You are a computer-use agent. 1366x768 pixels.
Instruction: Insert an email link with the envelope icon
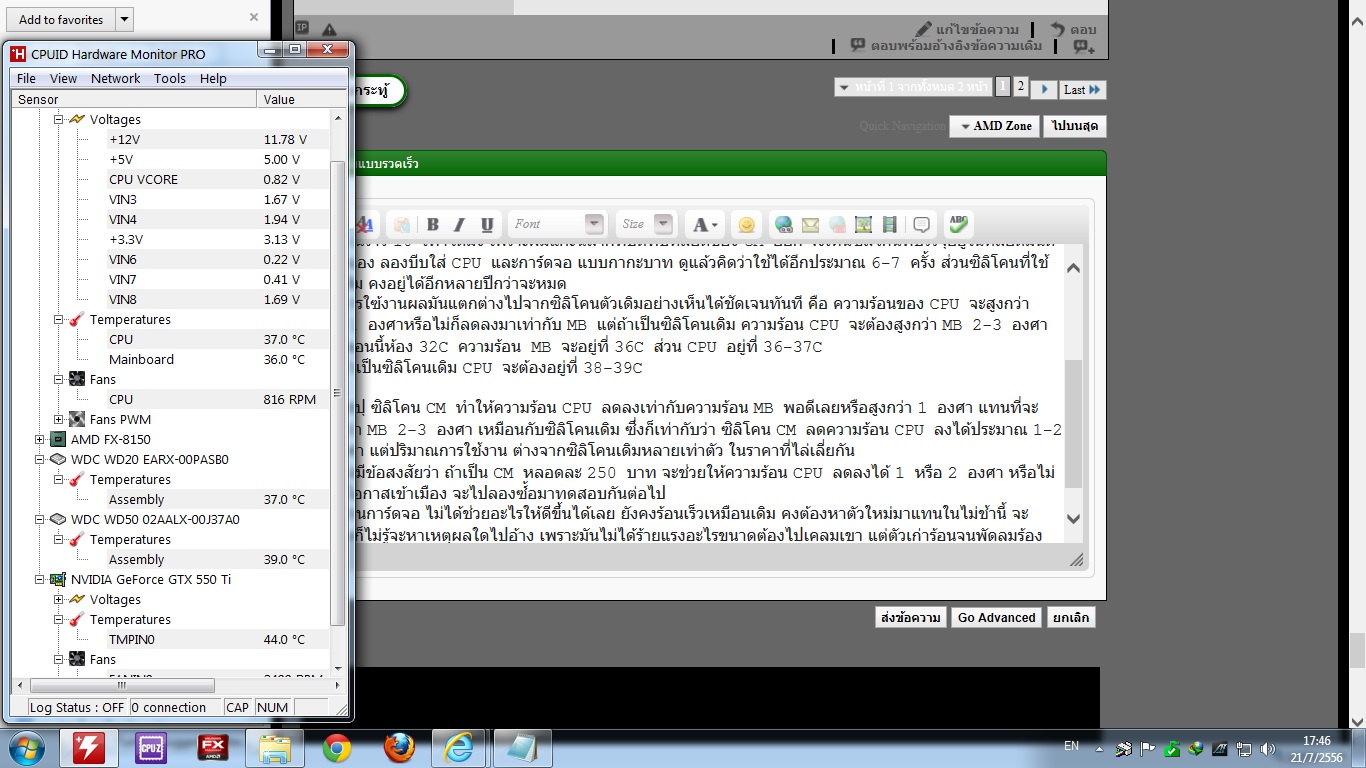click(810, 224)
